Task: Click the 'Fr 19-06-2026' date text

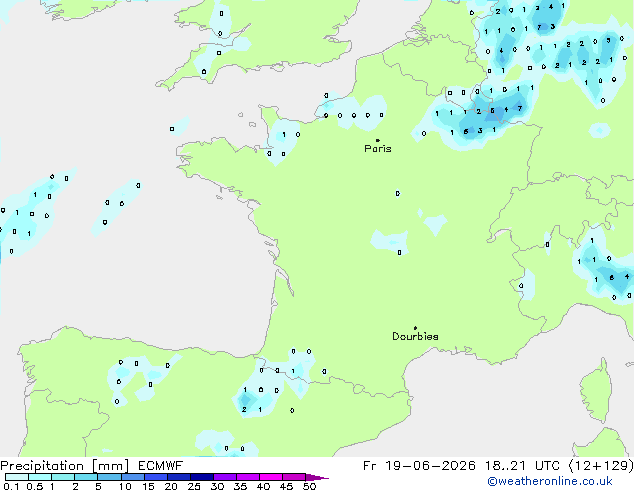Action: click(x=419, y=466)
